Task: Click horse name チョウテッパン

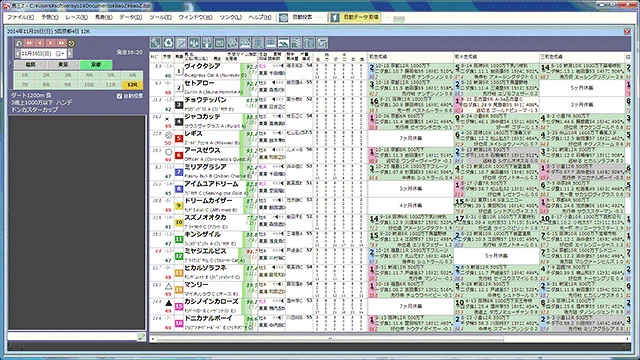Action: [205, 100]
